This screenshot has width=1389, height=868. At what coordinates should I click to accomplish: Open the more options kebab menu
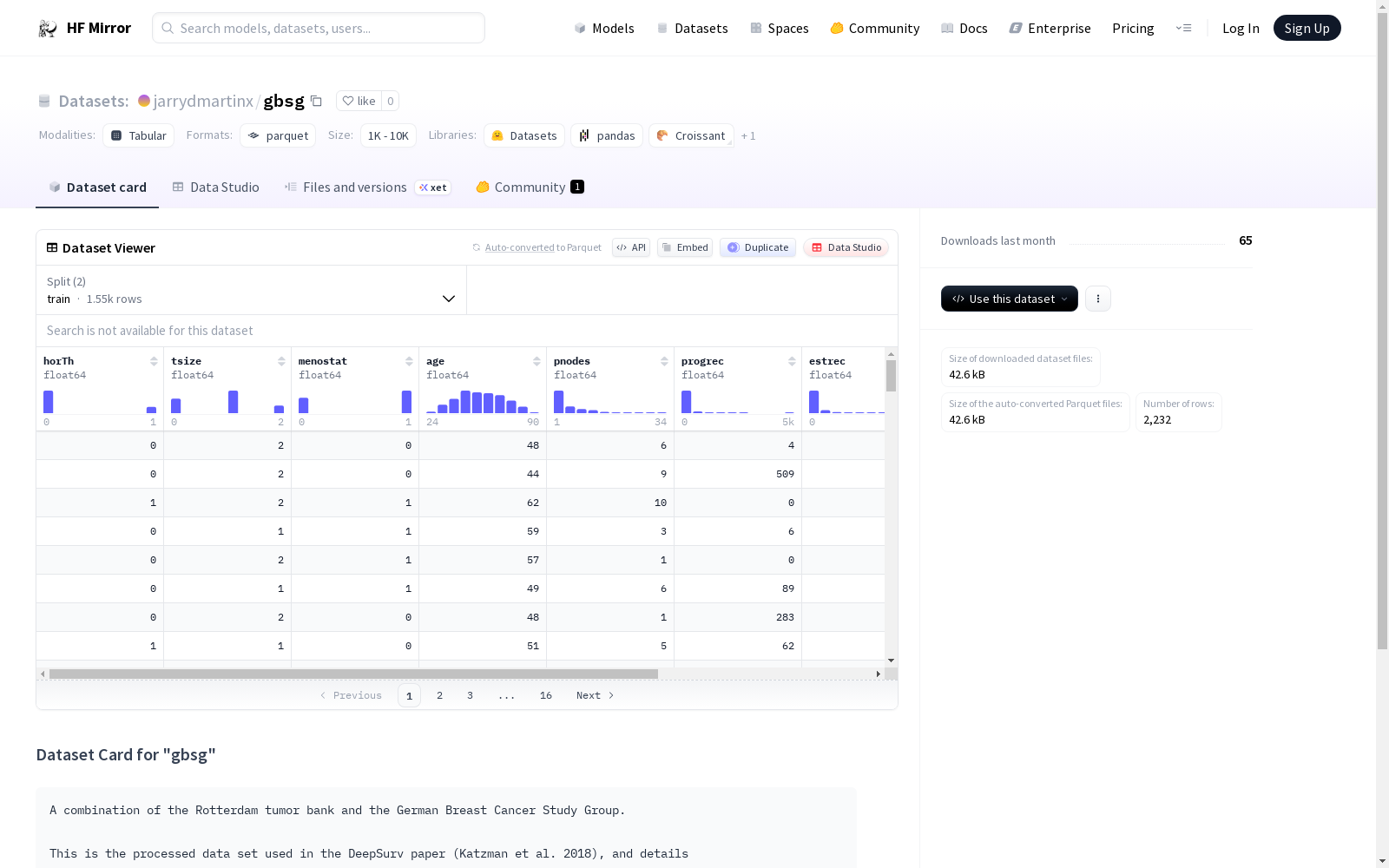pos(1097,299)
